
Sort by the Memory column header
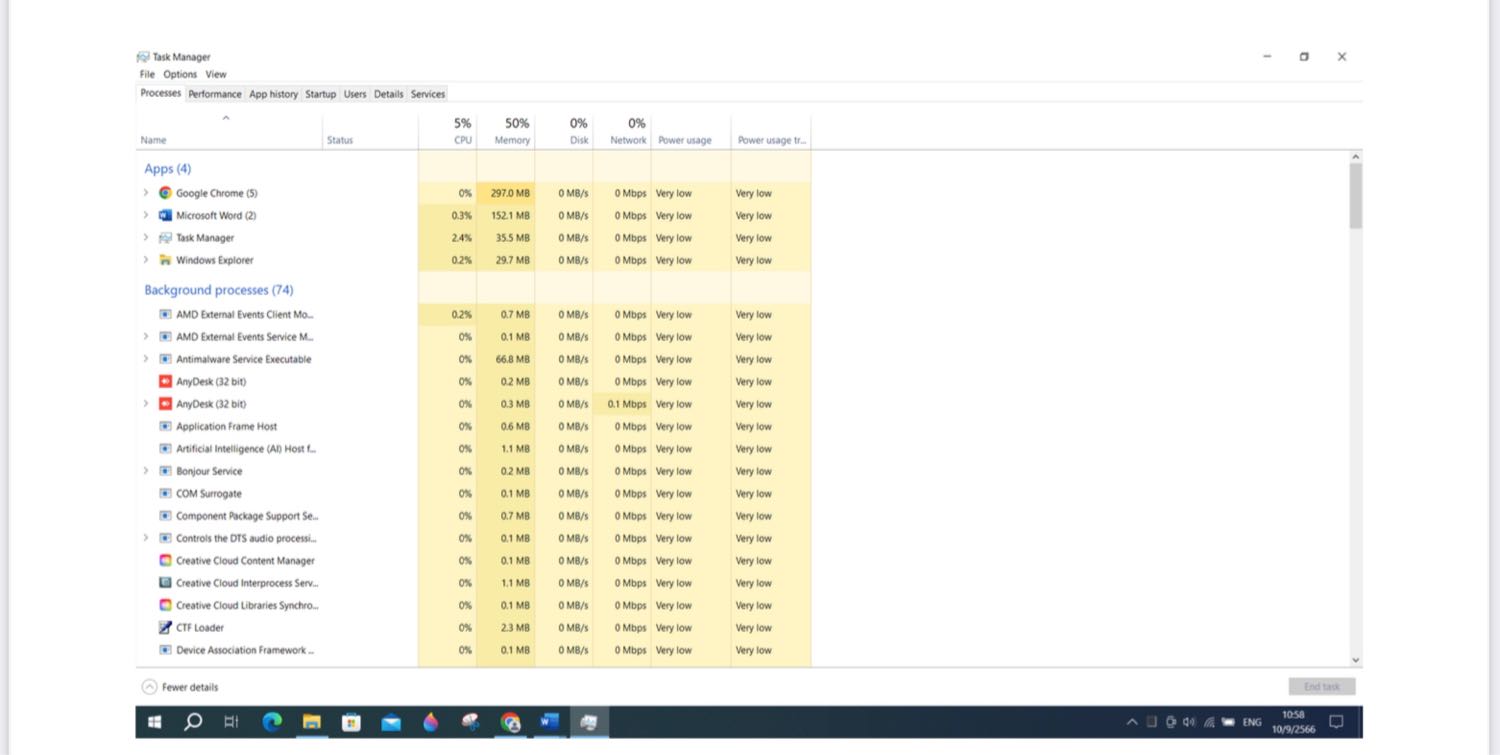(506, 131)
